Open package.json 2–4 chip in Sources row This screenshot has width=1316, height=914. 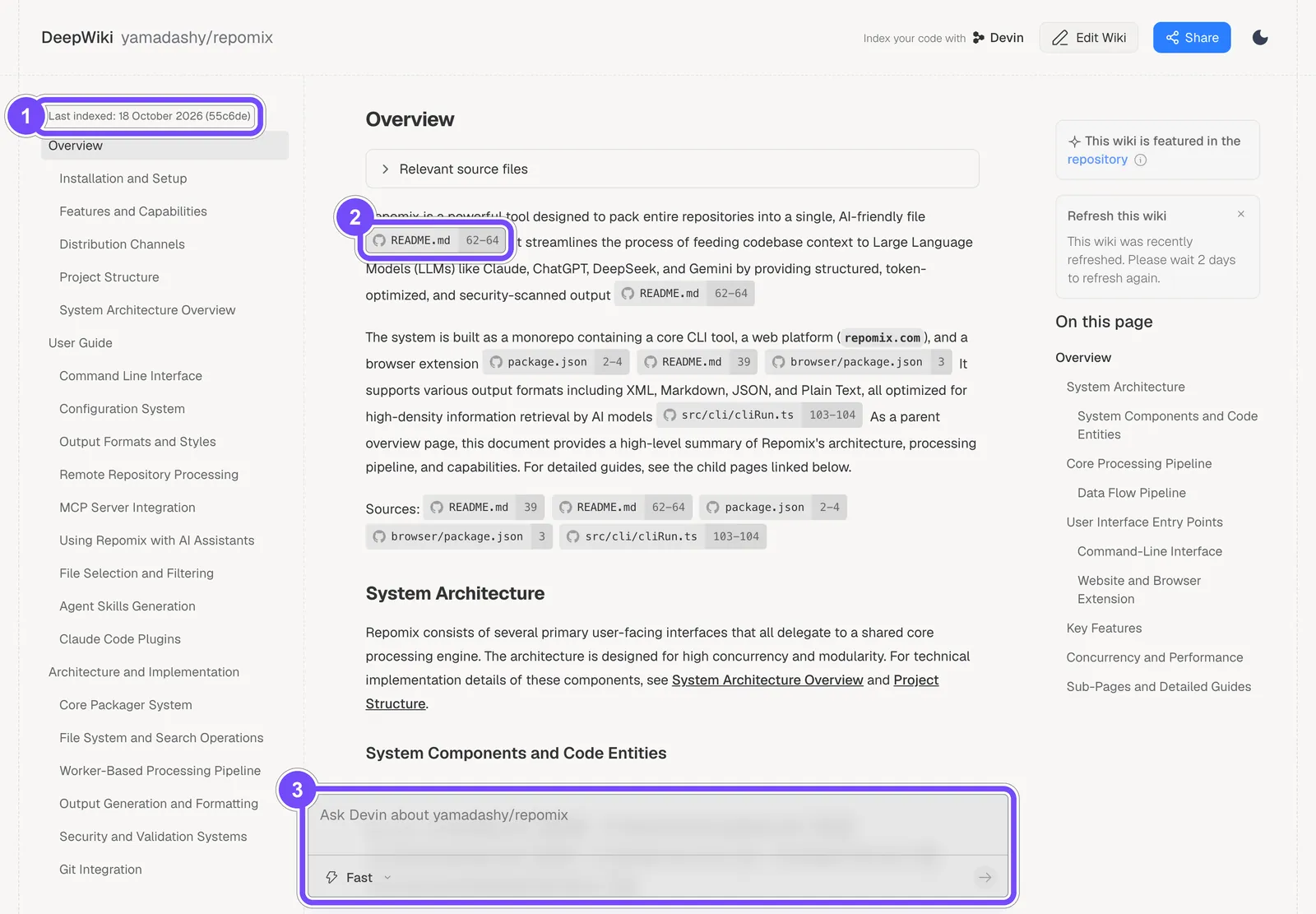[x=773, y=508]
